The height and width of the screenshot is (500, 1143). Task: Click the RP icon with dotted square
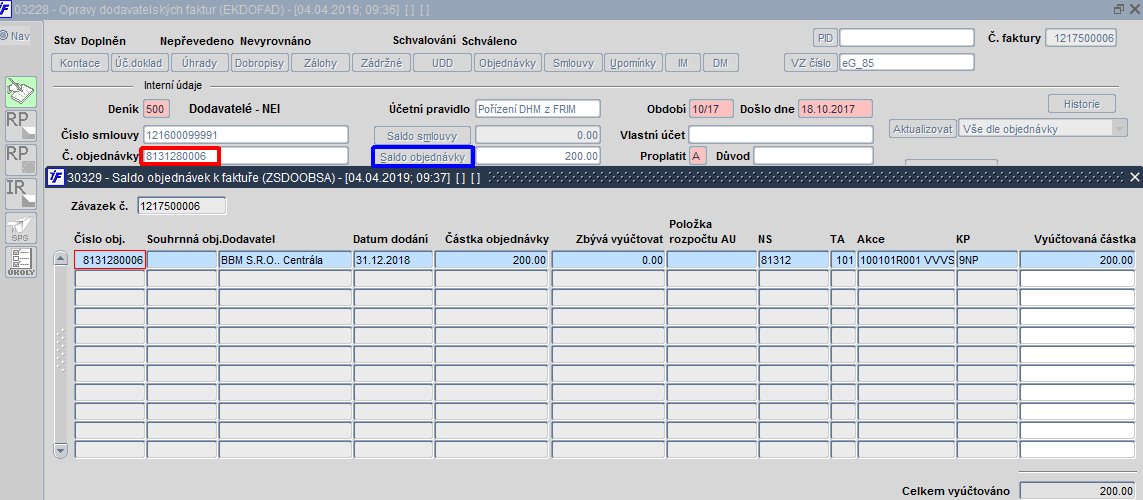click(x=21, y=158)
